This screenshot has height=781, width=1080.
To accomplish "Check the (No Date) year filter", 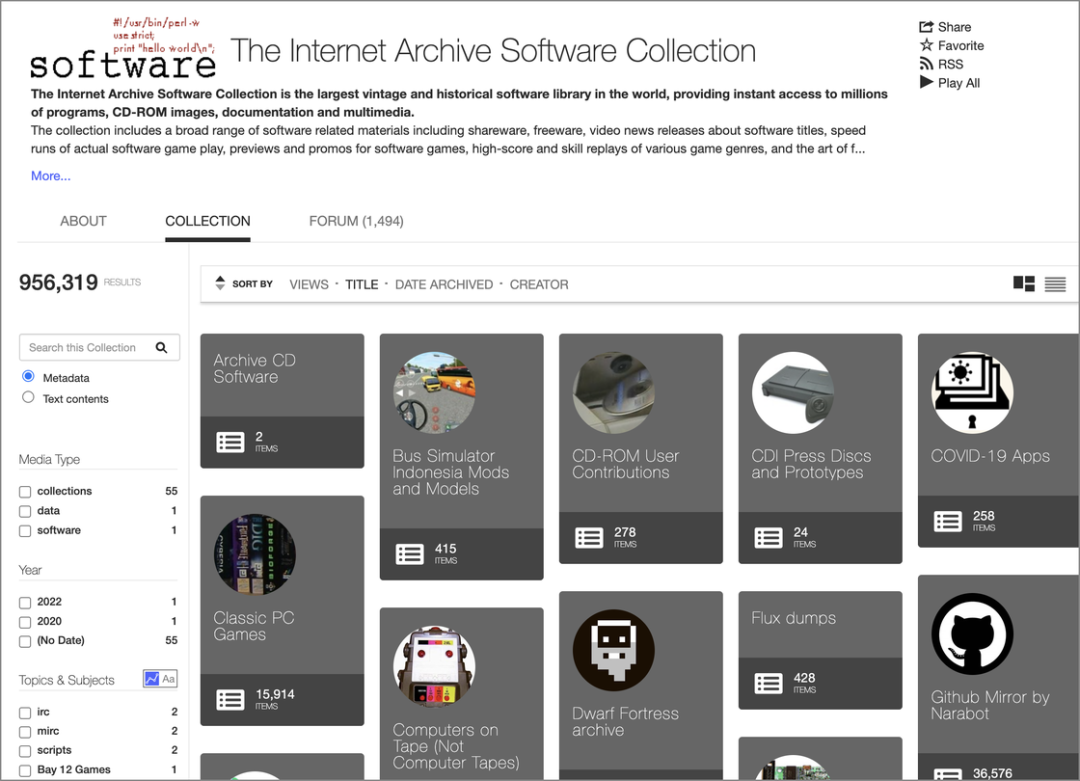I will 25,641.
